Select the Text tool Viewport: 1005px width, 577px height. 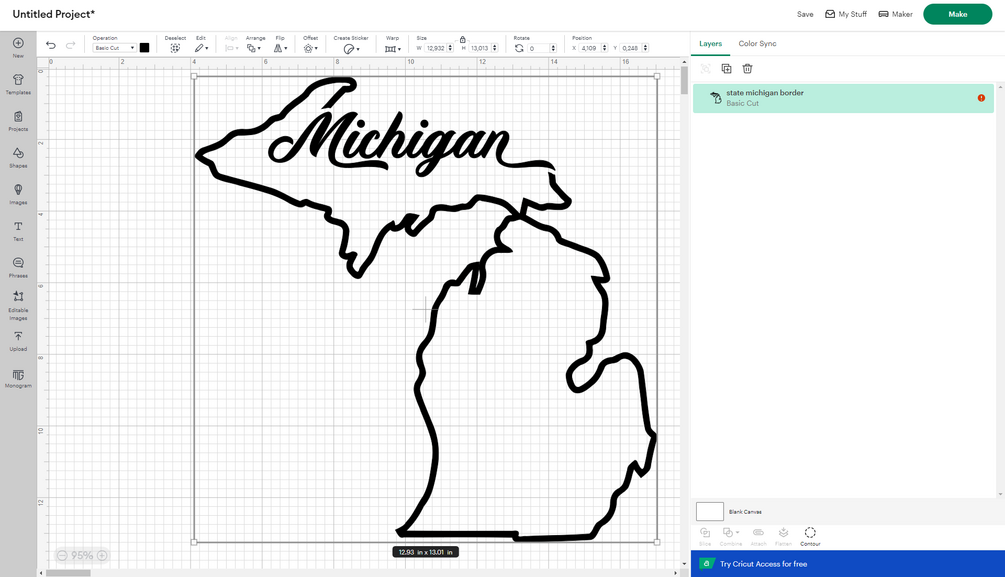point(18,231)
